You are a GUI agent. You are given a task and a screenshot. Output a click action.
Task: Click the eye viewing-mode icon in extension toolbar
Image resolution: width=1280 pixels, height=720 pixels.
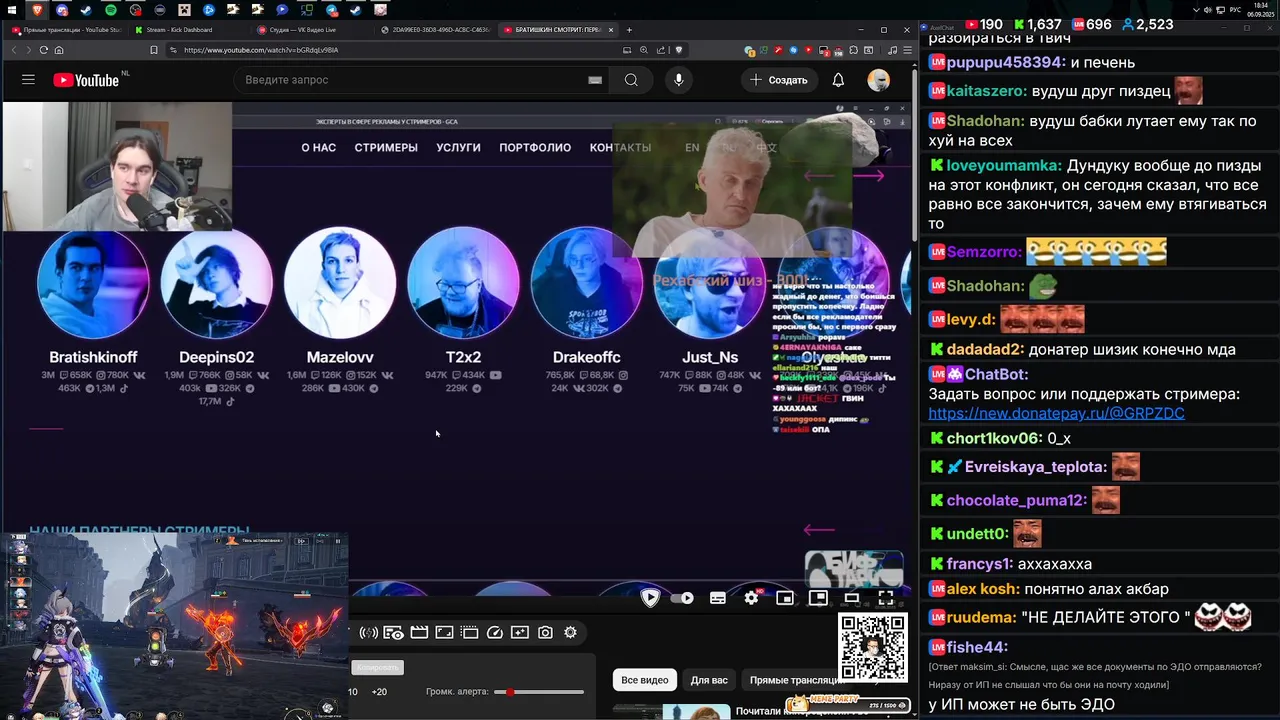click(393, 633)
